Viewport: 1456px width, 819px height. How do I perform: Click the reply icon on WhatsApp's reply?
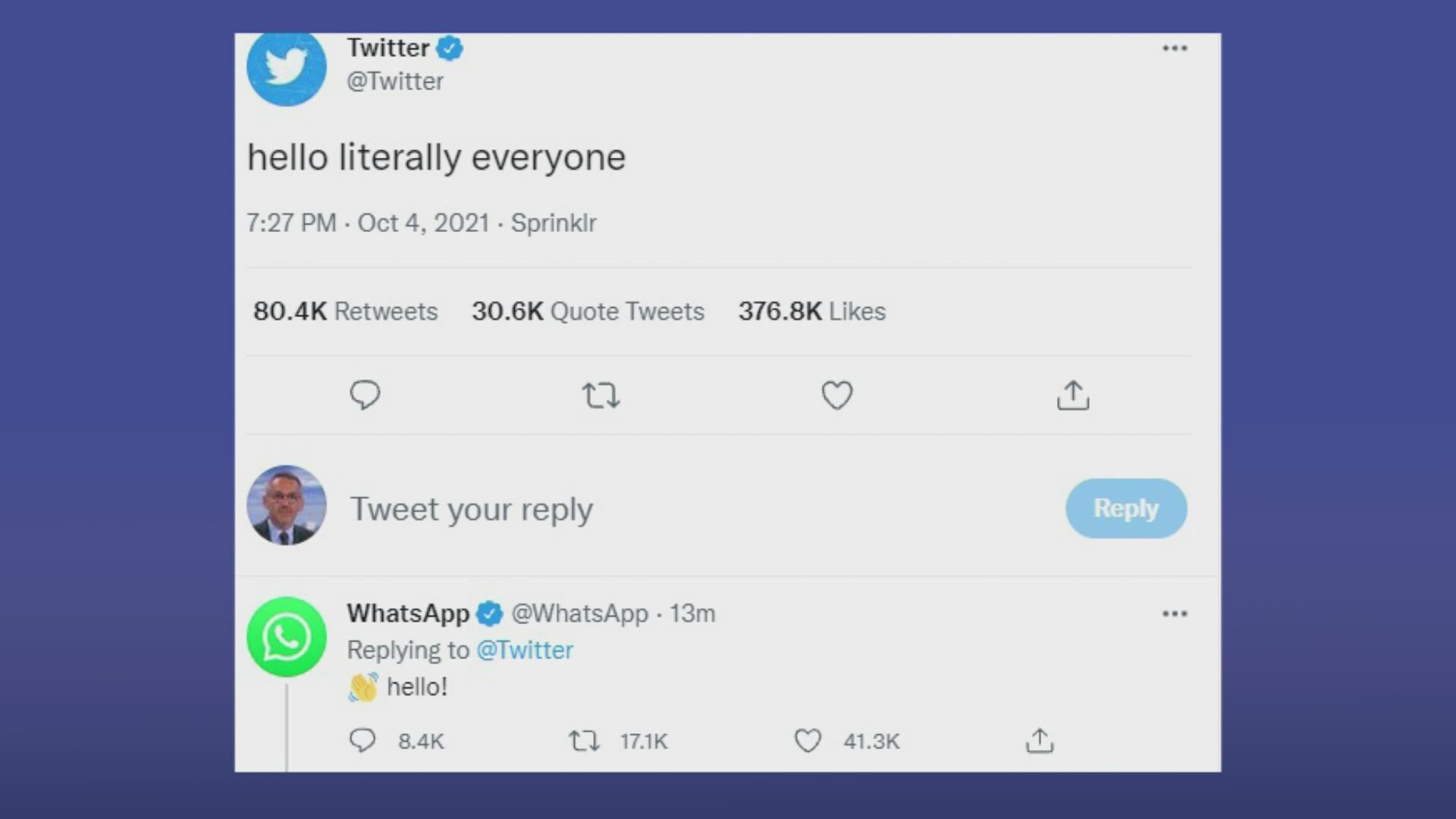click(x=362, y=740)
